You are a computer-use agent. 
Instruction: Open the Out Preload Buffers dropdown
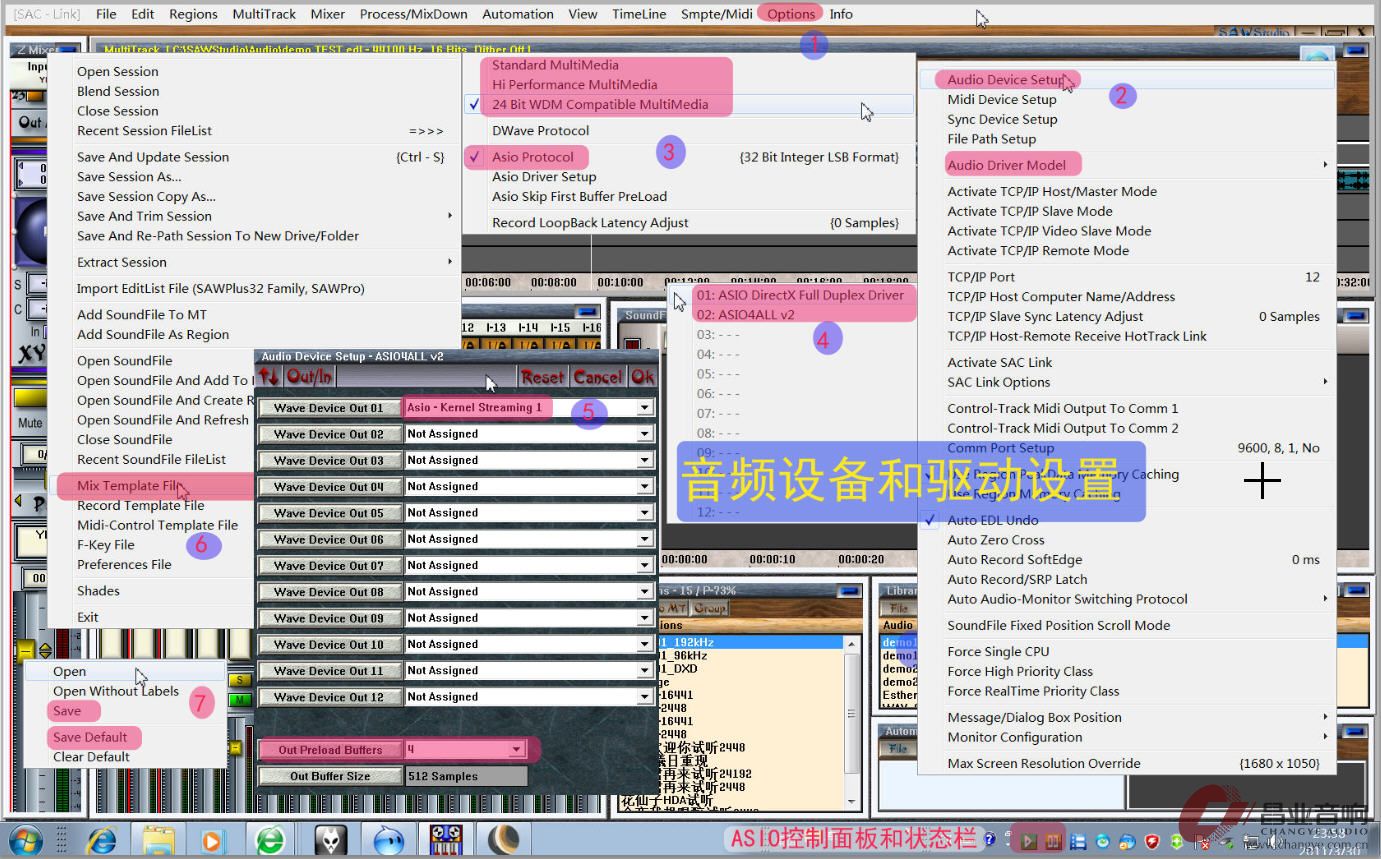(516, 749)
